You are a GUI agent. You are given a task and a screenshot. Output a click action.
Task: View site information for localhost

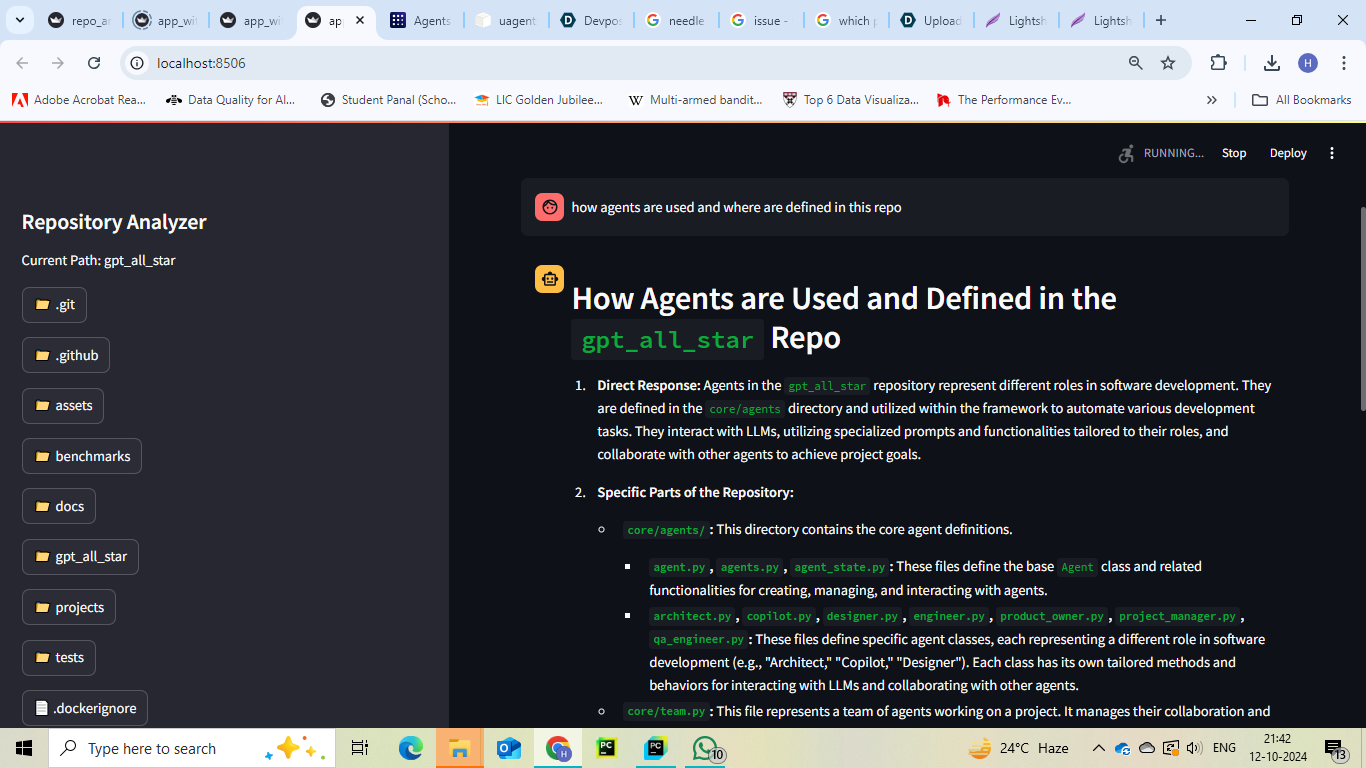point(138,63)
